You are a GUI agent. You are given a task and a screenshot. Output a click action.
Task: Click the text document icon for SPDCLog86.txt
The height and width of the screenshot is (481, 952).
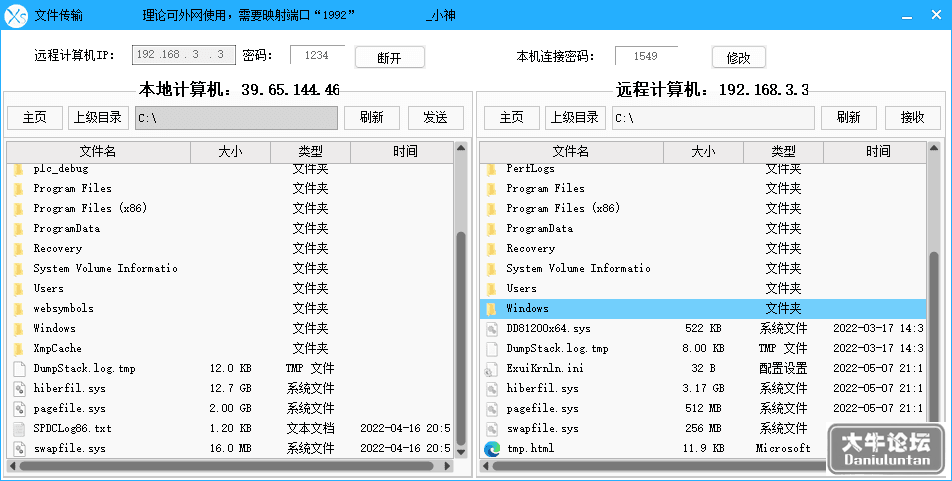click(19, 429)
